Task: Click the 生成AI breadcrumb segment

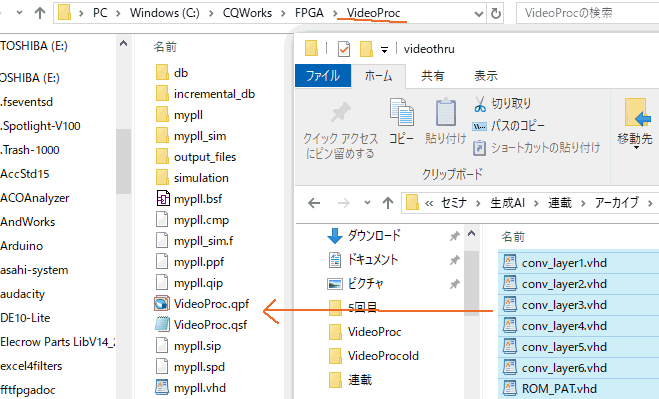Action: click(x=507, y=203)
